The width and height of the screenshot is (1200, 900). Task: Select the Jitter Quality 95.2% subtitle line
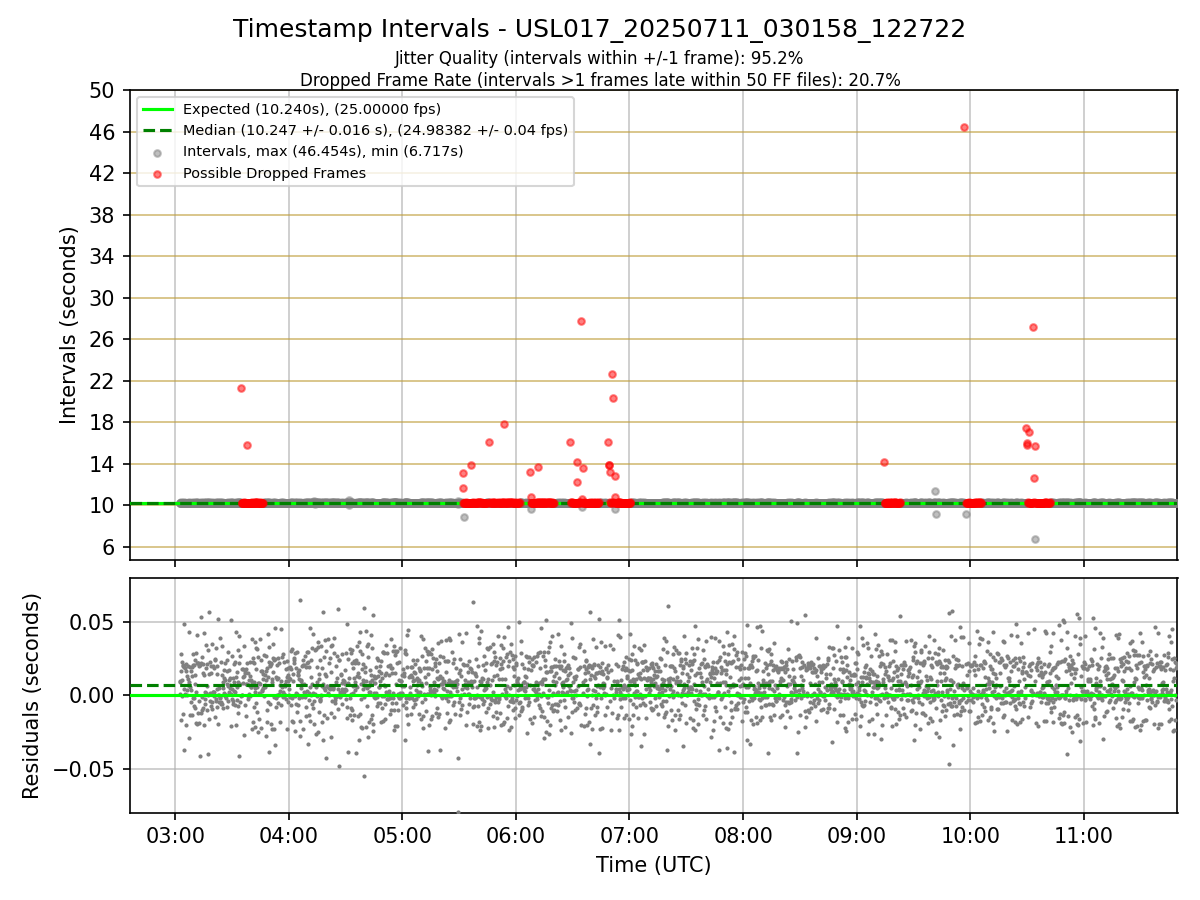tap(599, 58)
